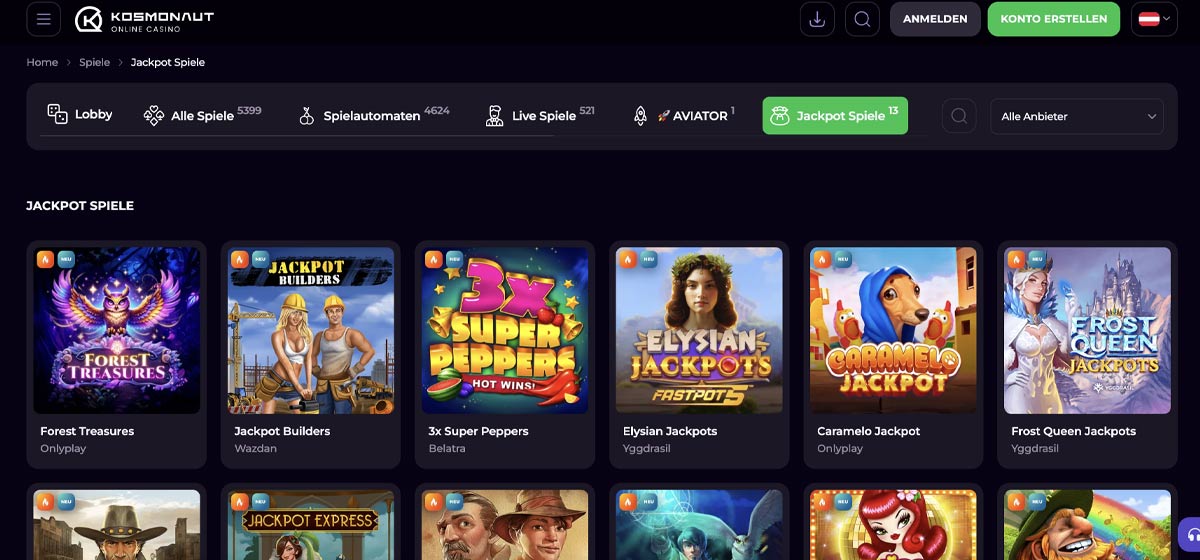Click Onlyplay under Caramelo Jackpot
This screenshot has height=560, width=1200.
tap(840, 449)
